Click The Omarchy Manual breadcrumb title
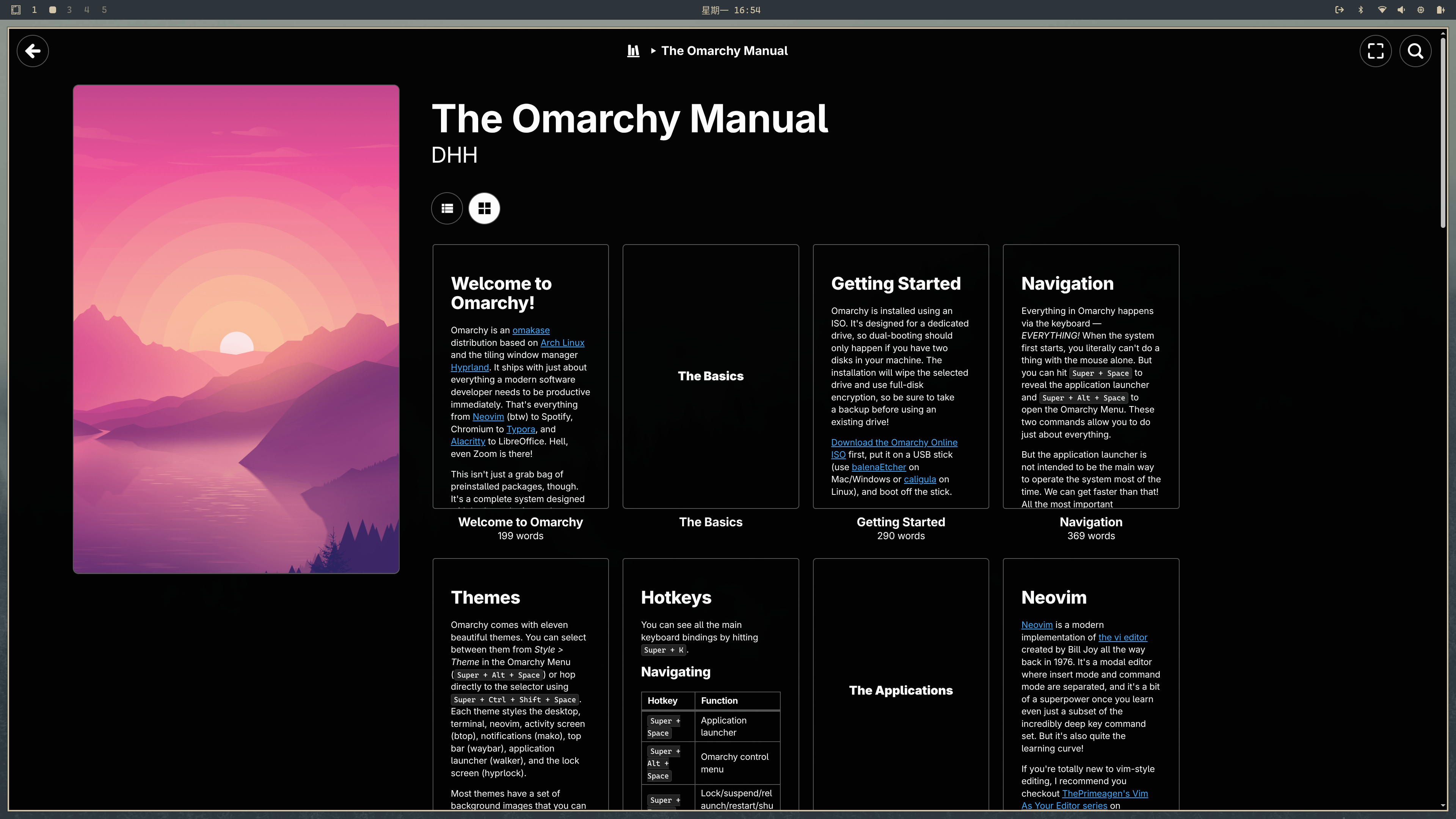 tap(724, 51)
